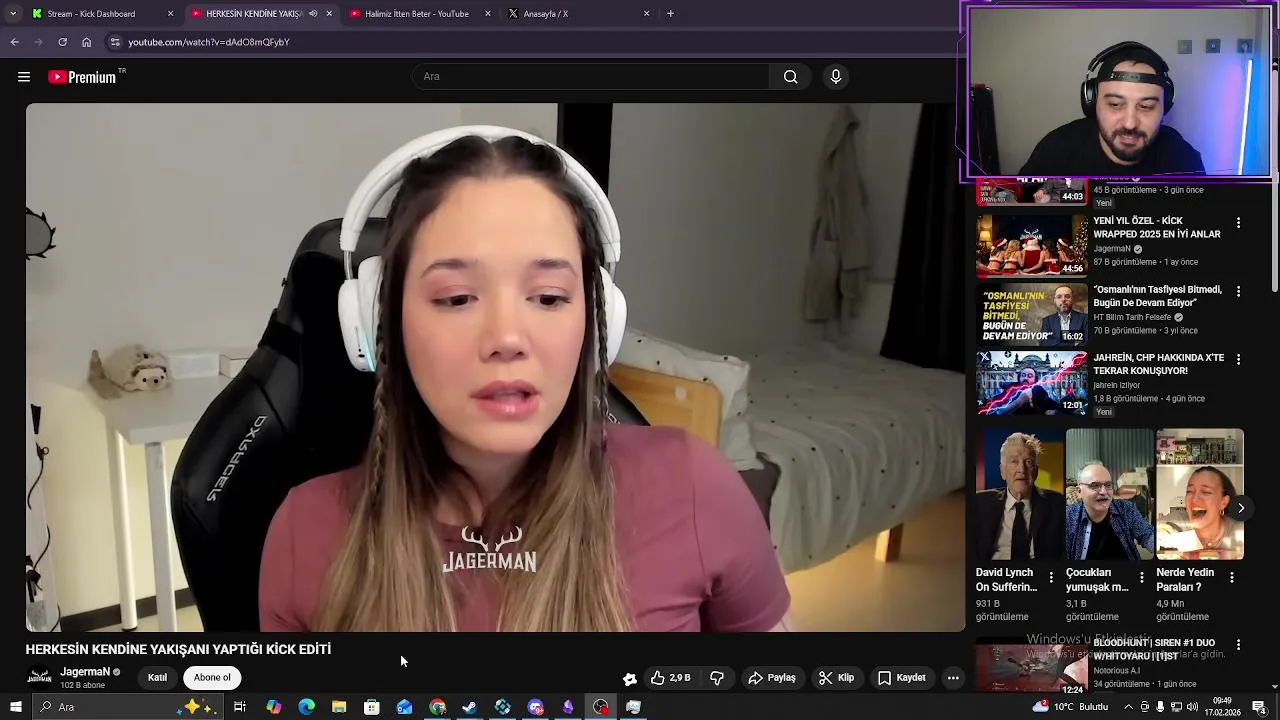Launch Copilot from taskbar
The image size is (1280, 720).
click(x=273, y=707)
